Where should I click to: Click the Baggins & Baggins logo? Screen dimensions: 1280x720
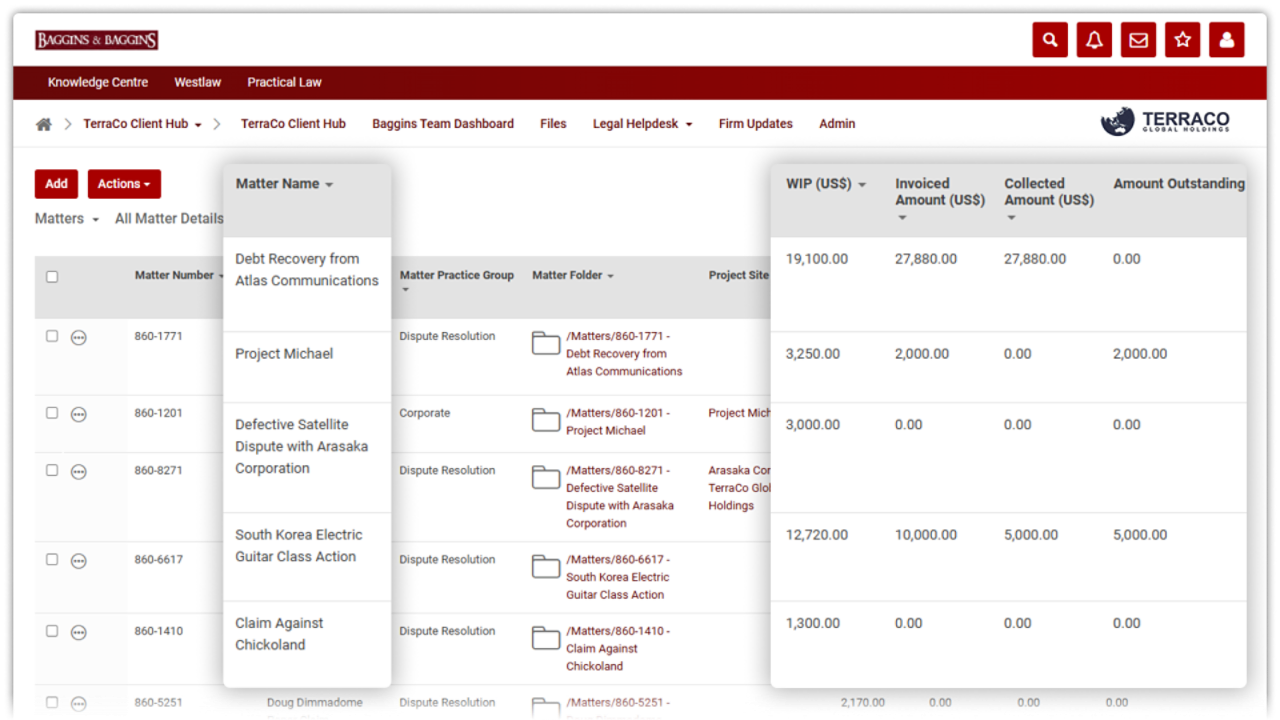97,40
